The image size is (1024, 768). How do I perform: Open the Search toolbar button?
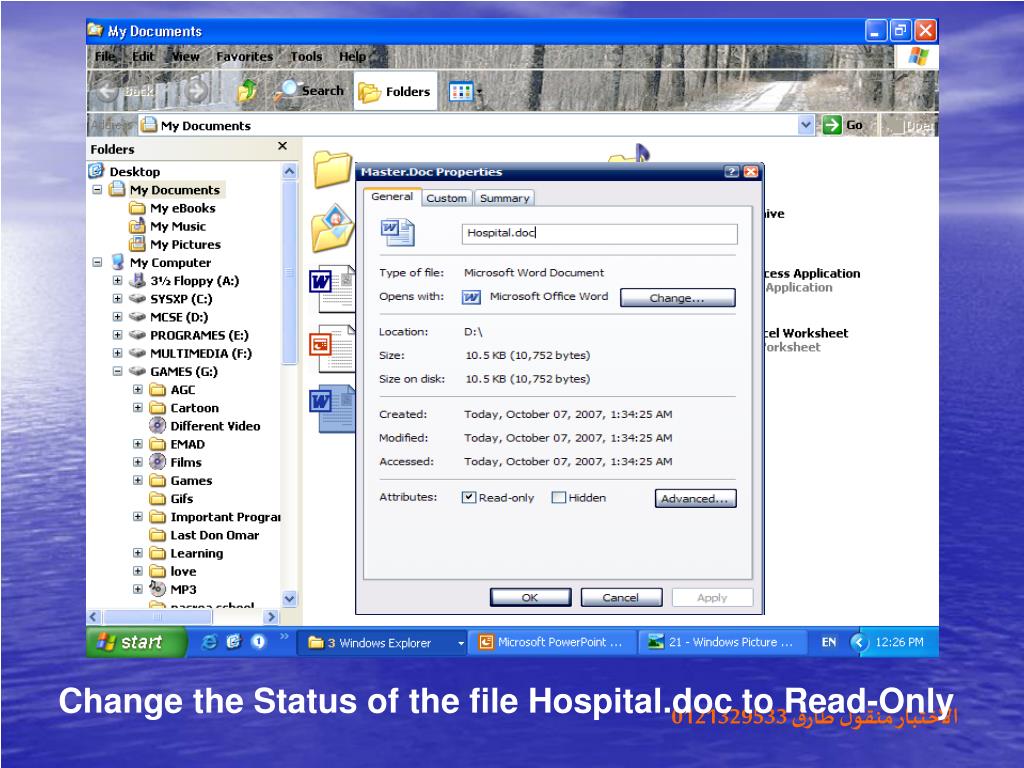pos(310,91)
